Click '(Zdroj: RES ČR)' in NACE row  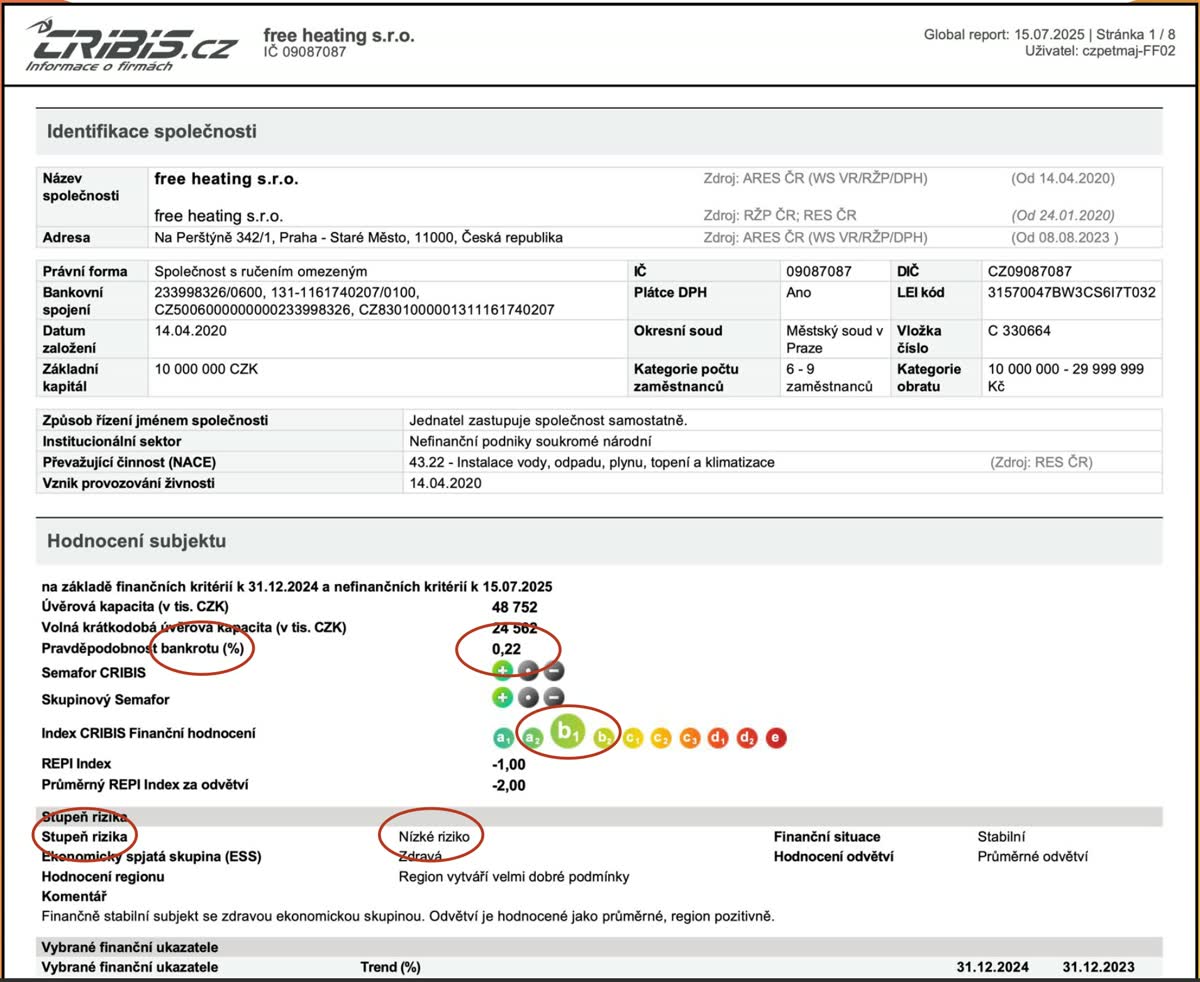point(1041,462)
